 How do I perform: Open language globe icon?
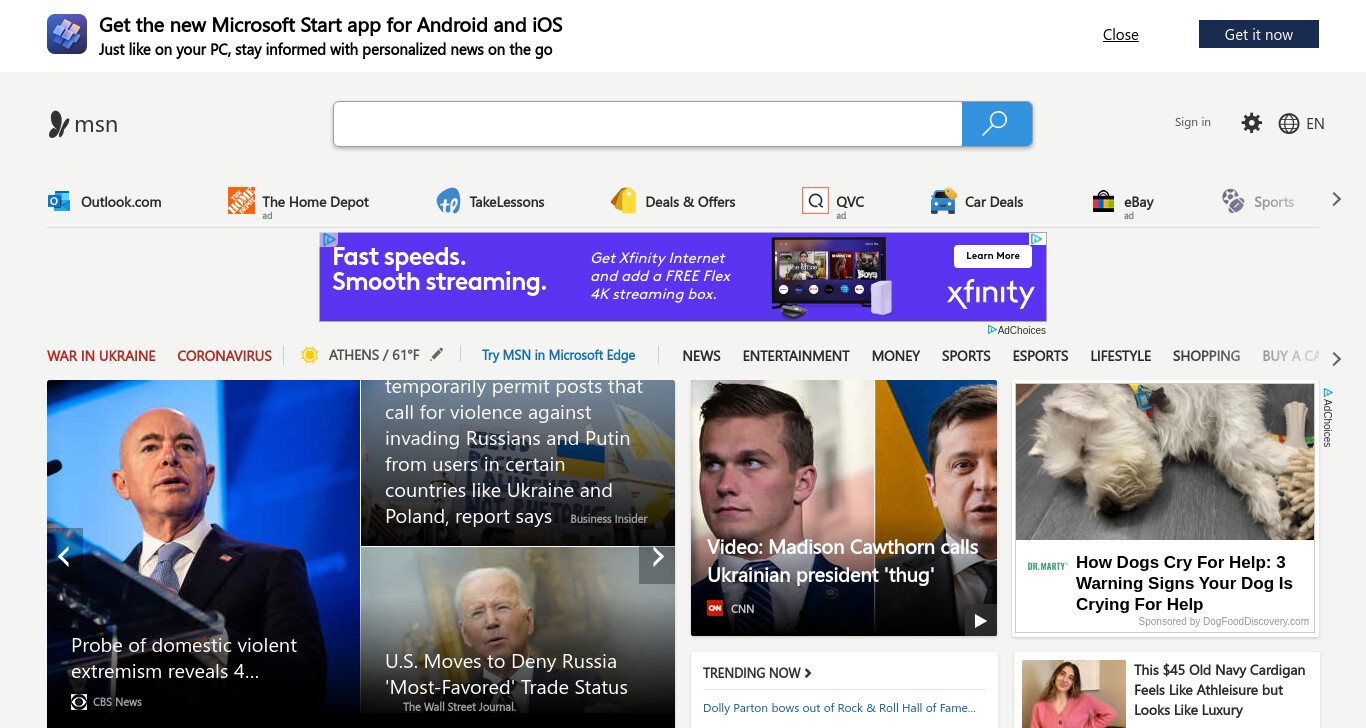(1289, 123)
